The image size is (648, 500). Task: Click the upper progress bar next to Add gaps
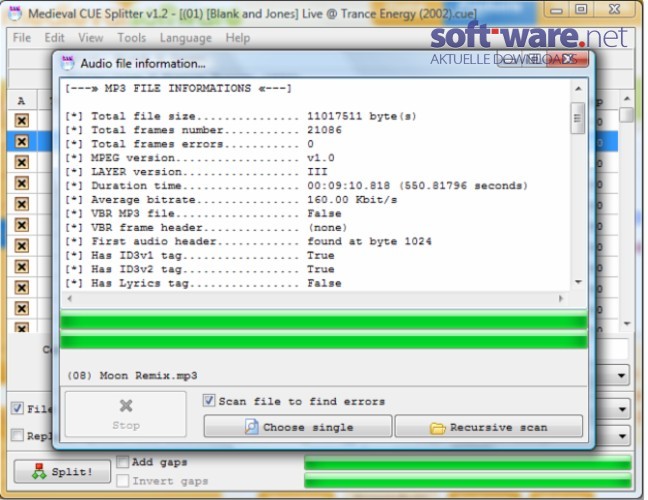pyautogui.click(x=468, y=462)
